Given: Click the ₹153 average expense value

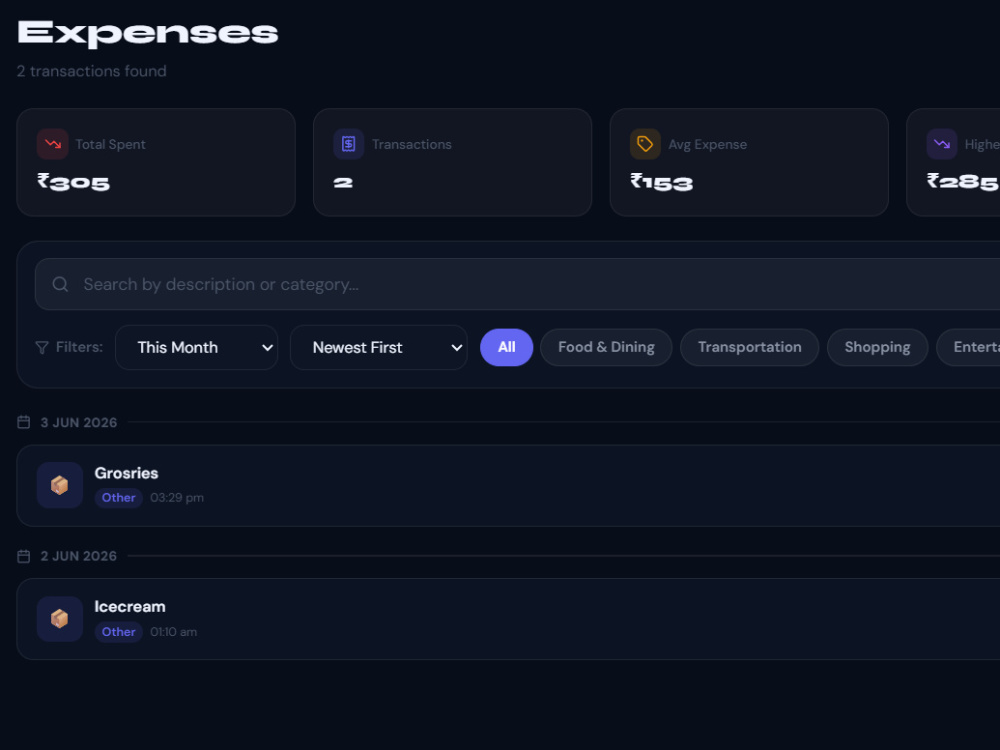Looking at the screenshot, I should click(661, 182).
